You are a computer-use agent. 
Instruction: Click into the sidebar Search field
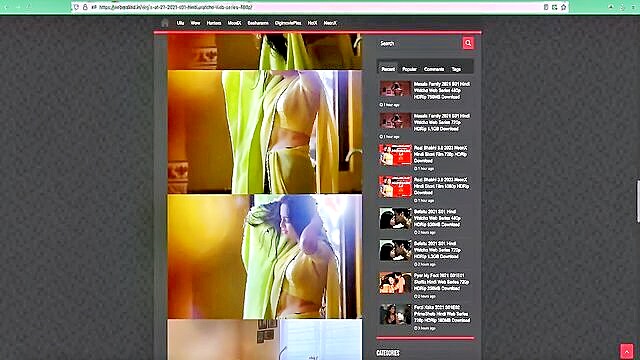pos(419,43)
